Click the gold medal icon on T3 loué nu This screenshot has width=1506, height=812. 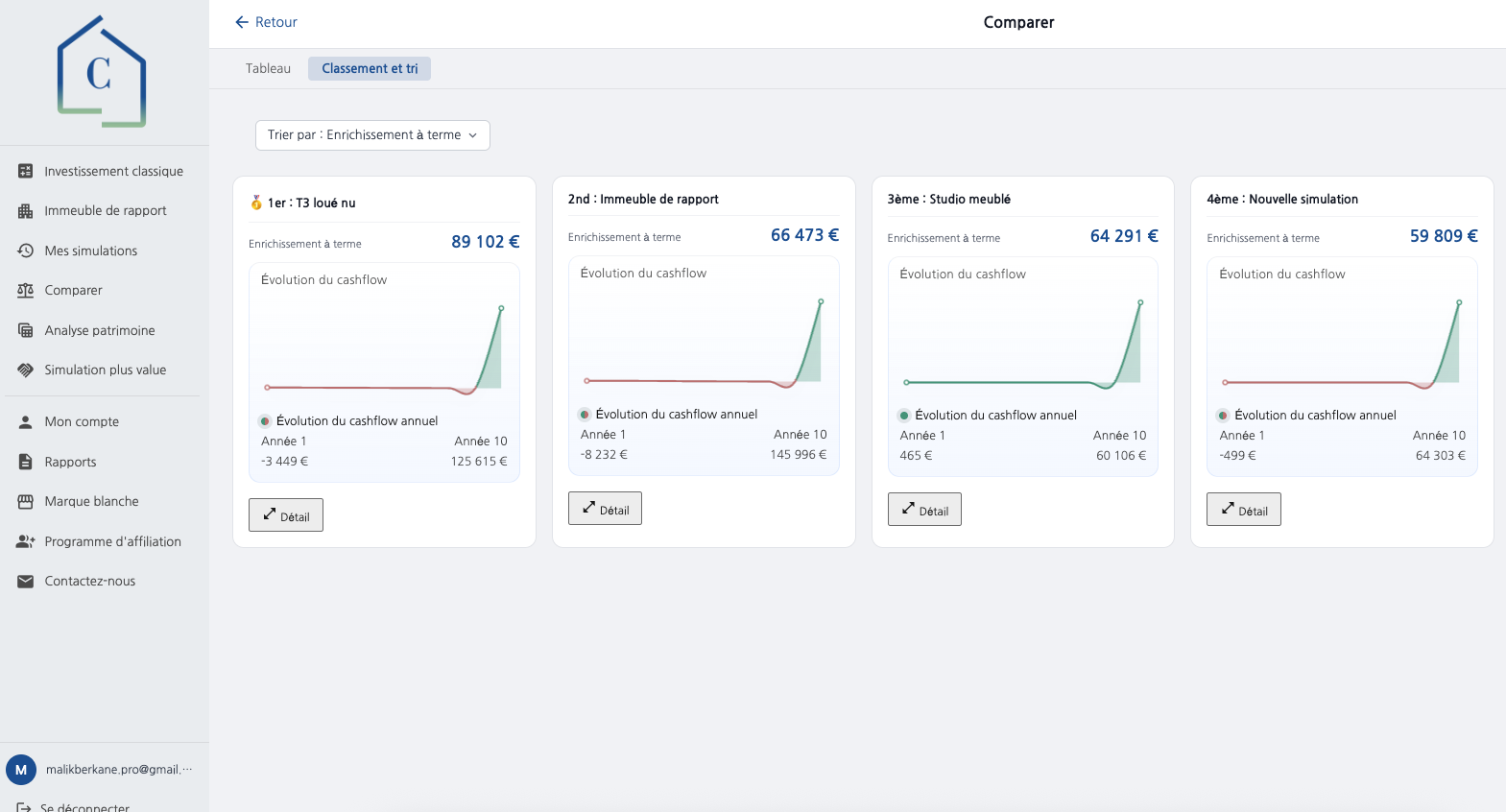[x=256, y=203]
